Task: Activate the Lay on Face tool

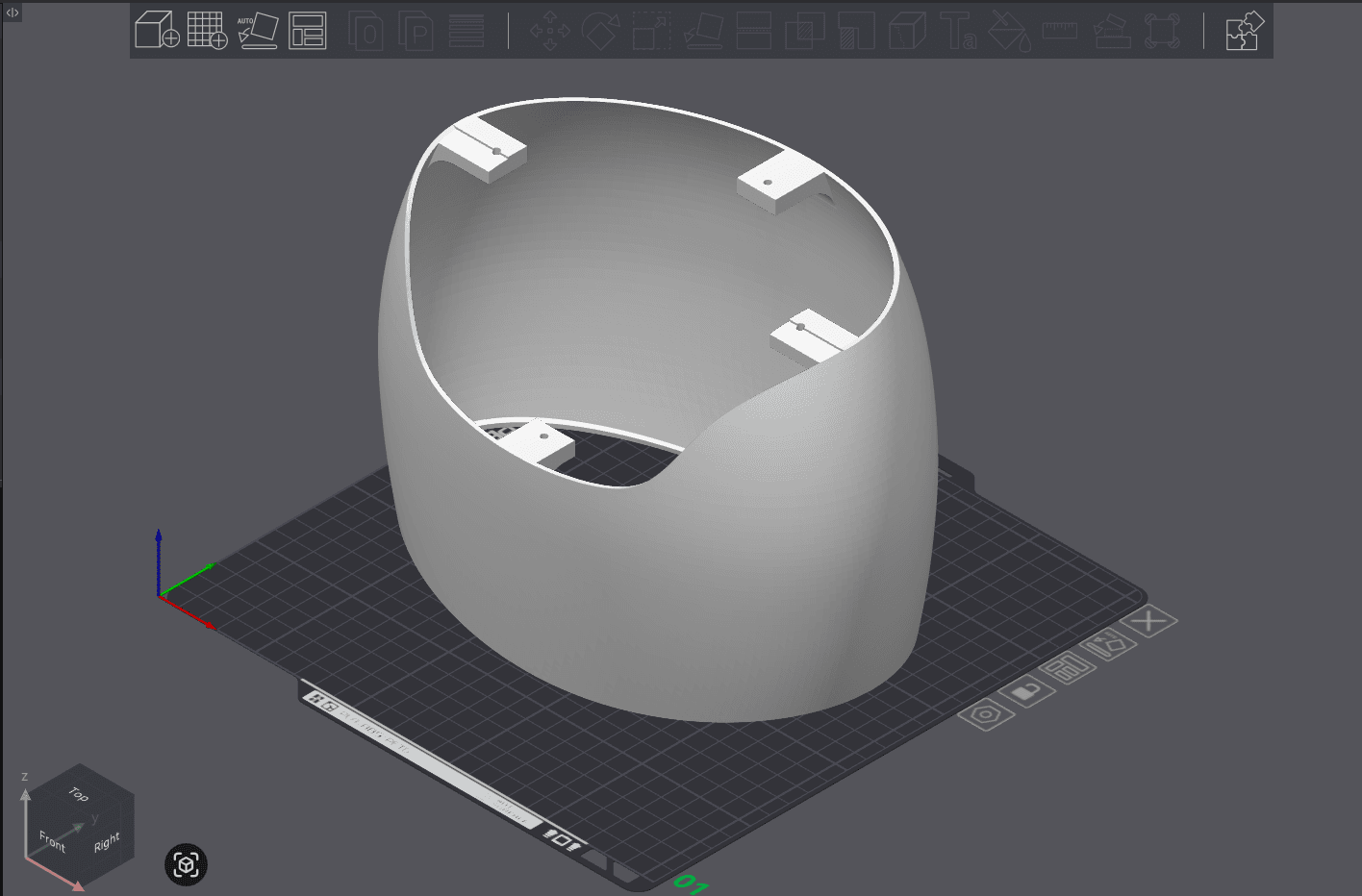Action: click(x=703, y=32)
